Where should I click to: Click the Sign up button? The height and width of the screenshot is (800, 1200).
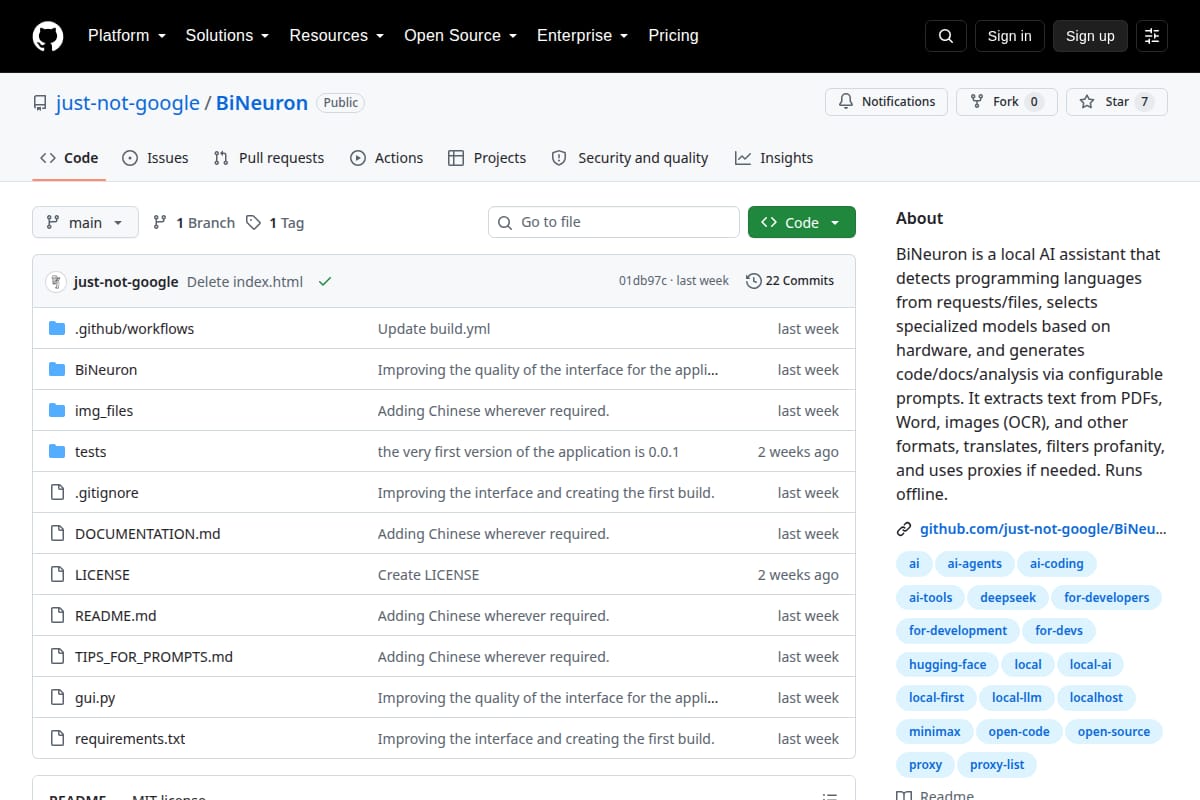tap(1090, 36)
